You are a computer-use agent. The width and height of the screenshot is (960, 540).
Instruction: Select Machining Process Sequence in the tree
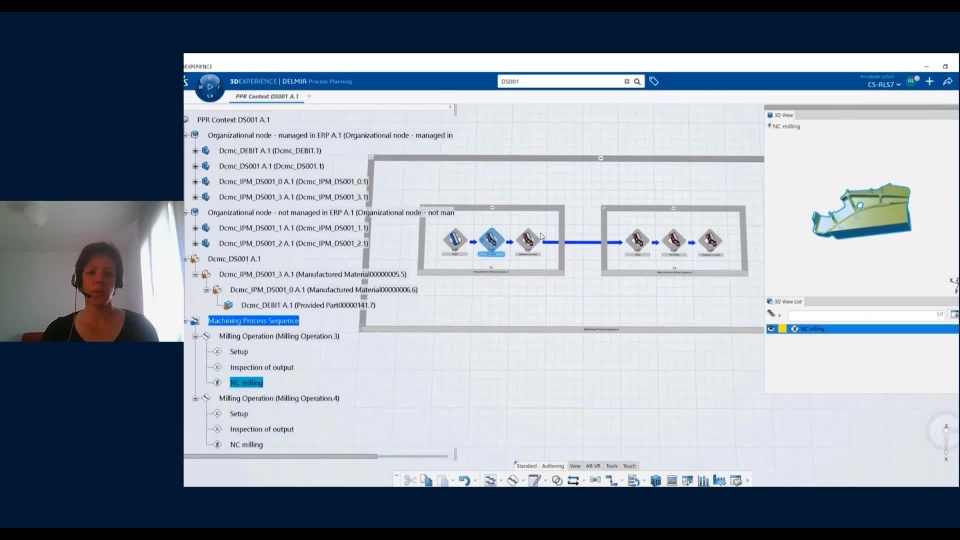[x=253, y=321]
